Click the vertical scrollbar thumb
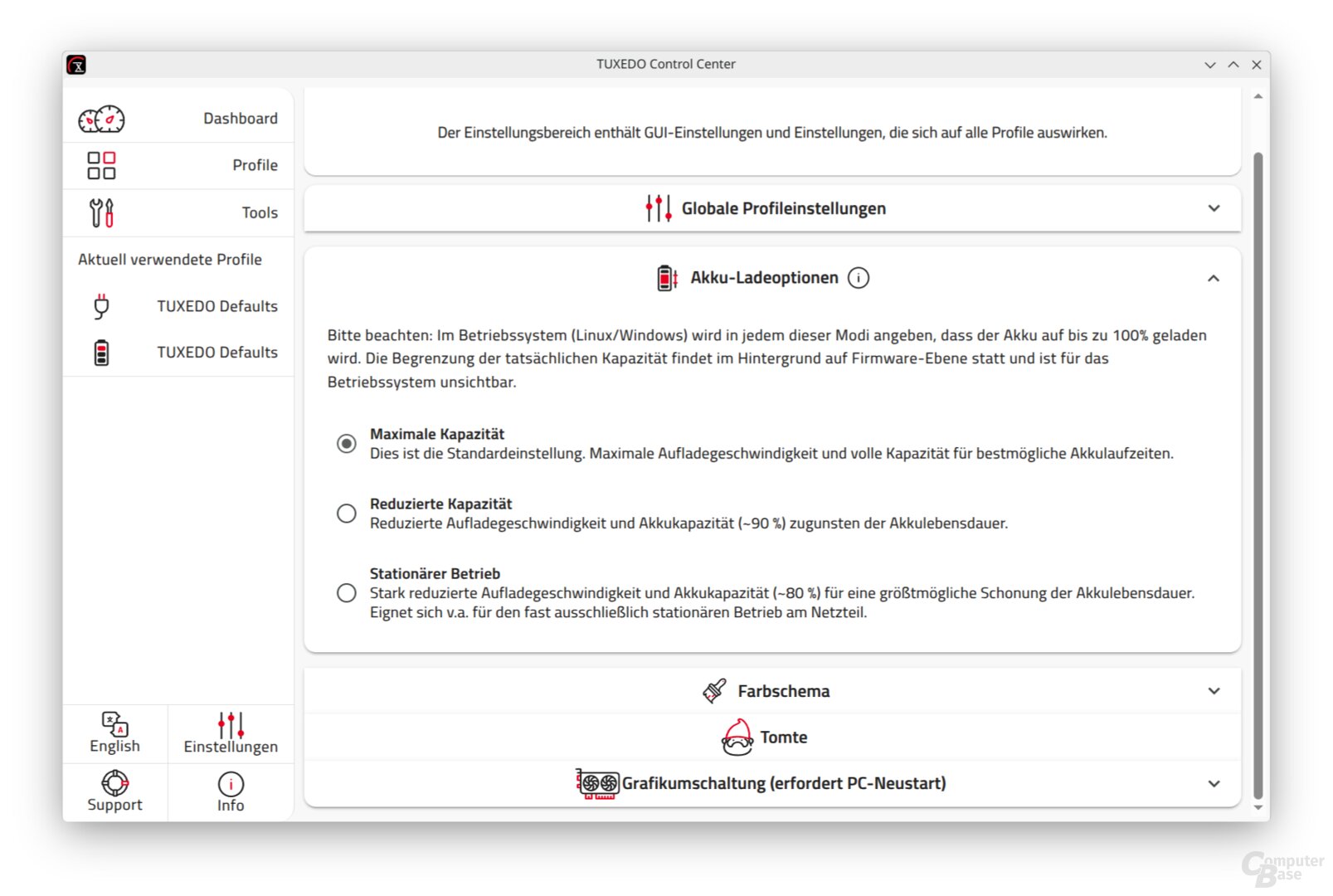 click(x=1258, y=475)
